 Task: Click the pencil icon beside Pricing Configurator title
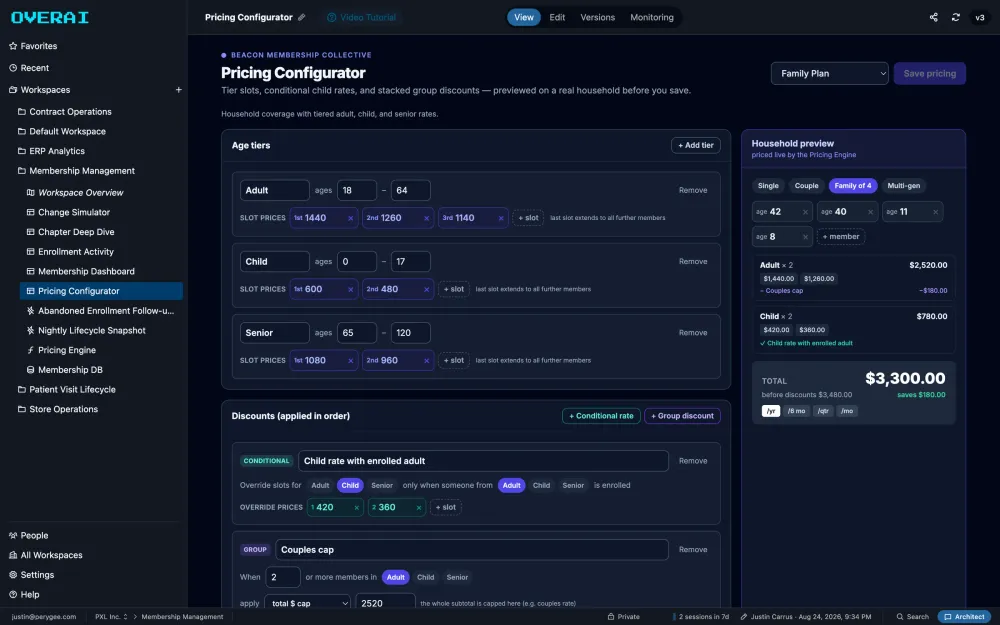click(302, 17)
